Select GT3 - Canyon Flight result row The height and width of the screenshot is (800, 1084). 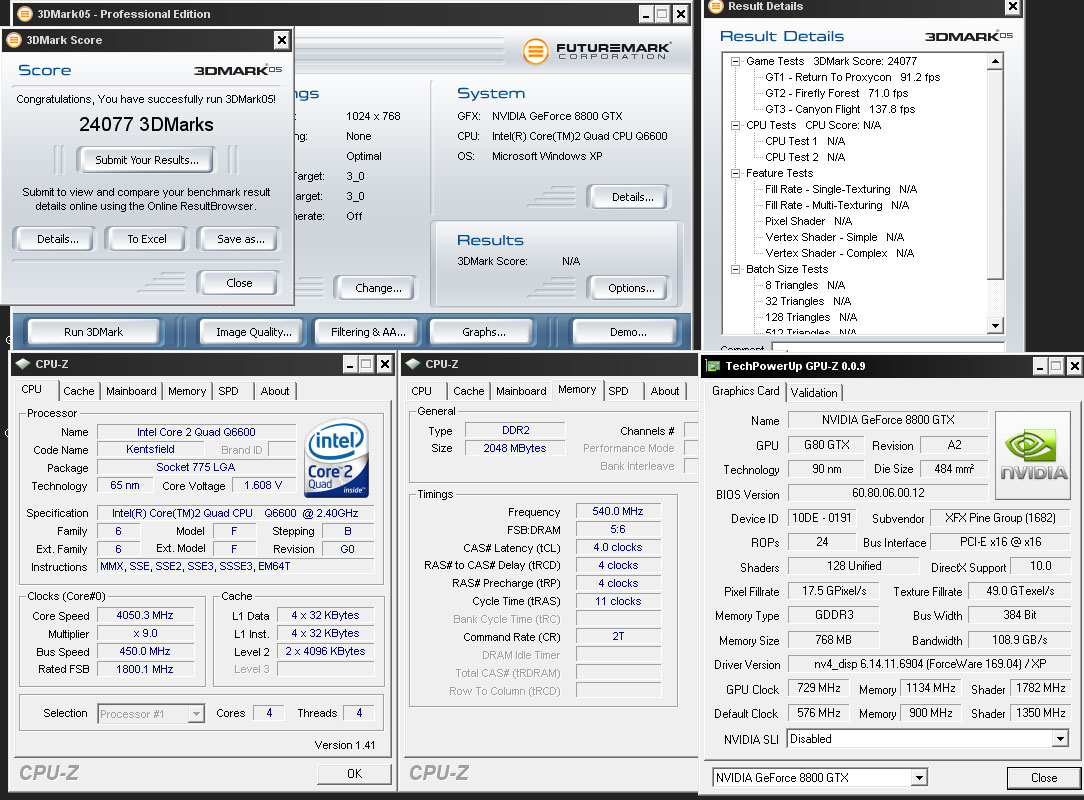coord(840,109)
